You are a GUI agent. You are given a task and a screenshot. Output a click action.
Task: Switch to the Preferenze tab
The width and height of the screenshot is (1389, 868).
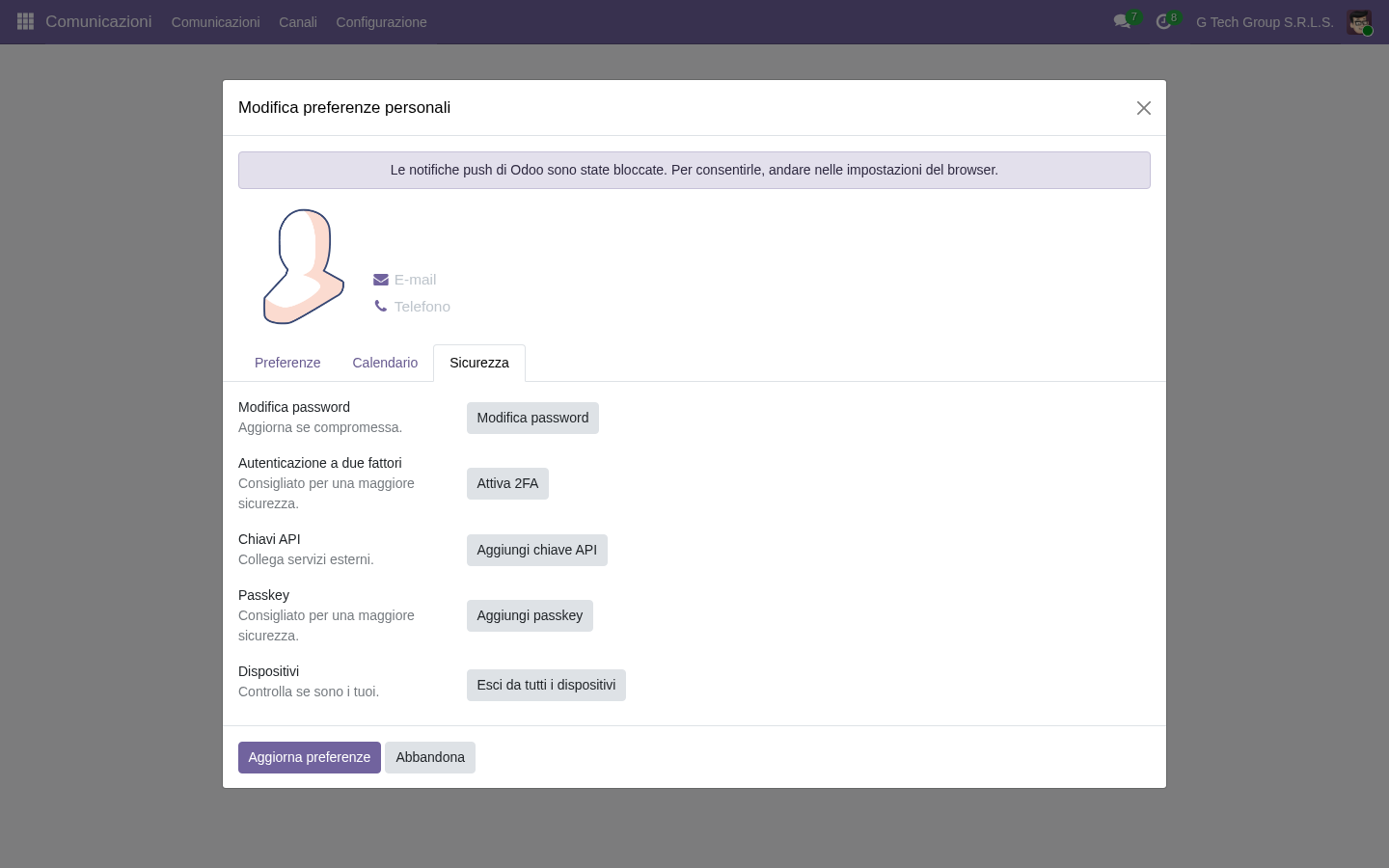(x=287, y=363)
